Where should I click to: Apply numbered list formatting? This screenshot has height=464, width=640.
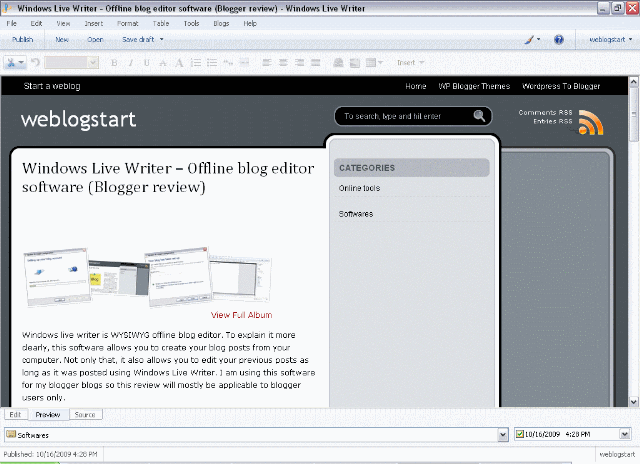pos(196,63)
